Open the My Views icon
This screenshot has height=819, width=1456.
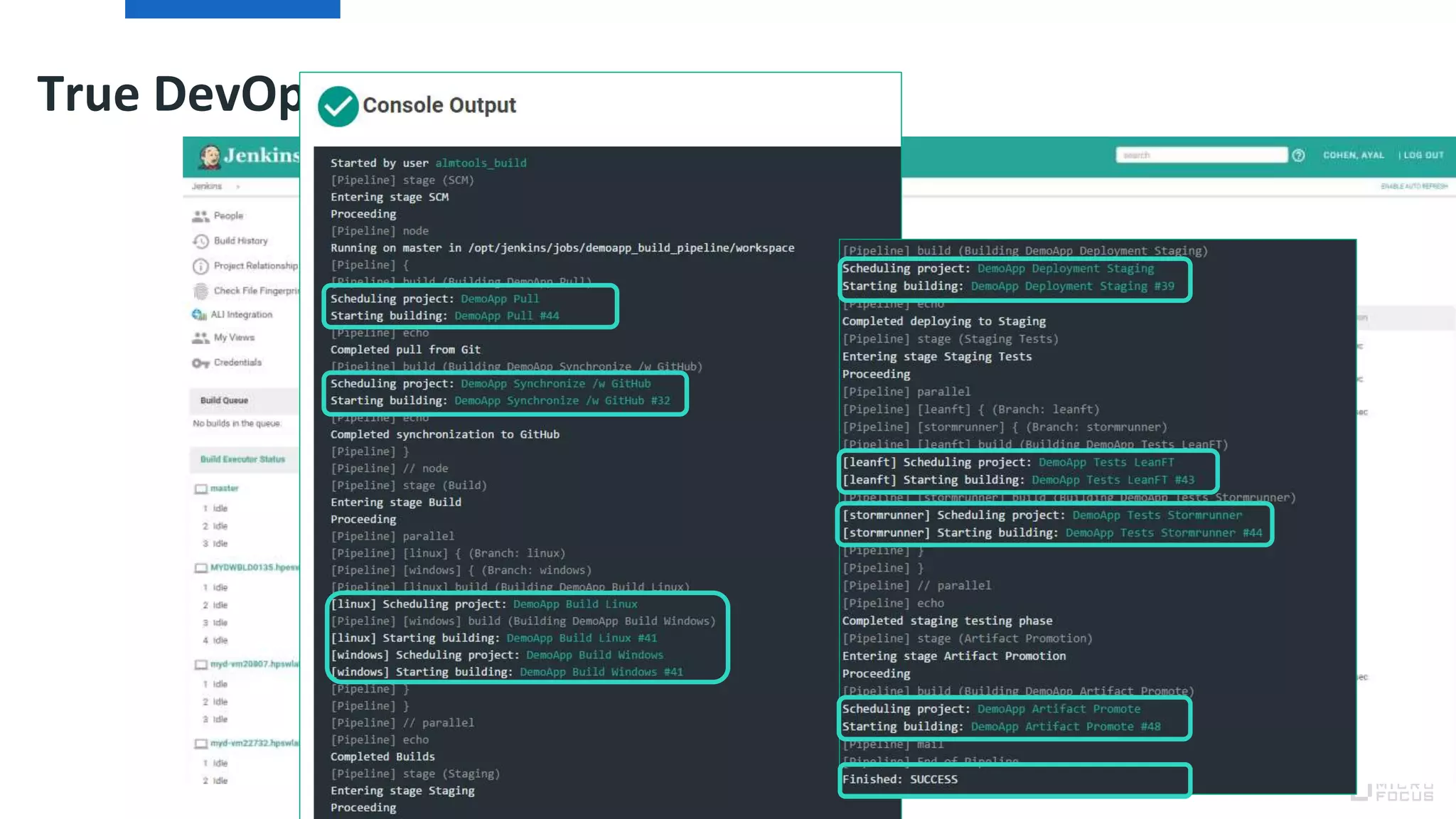[x=200, y=338]
